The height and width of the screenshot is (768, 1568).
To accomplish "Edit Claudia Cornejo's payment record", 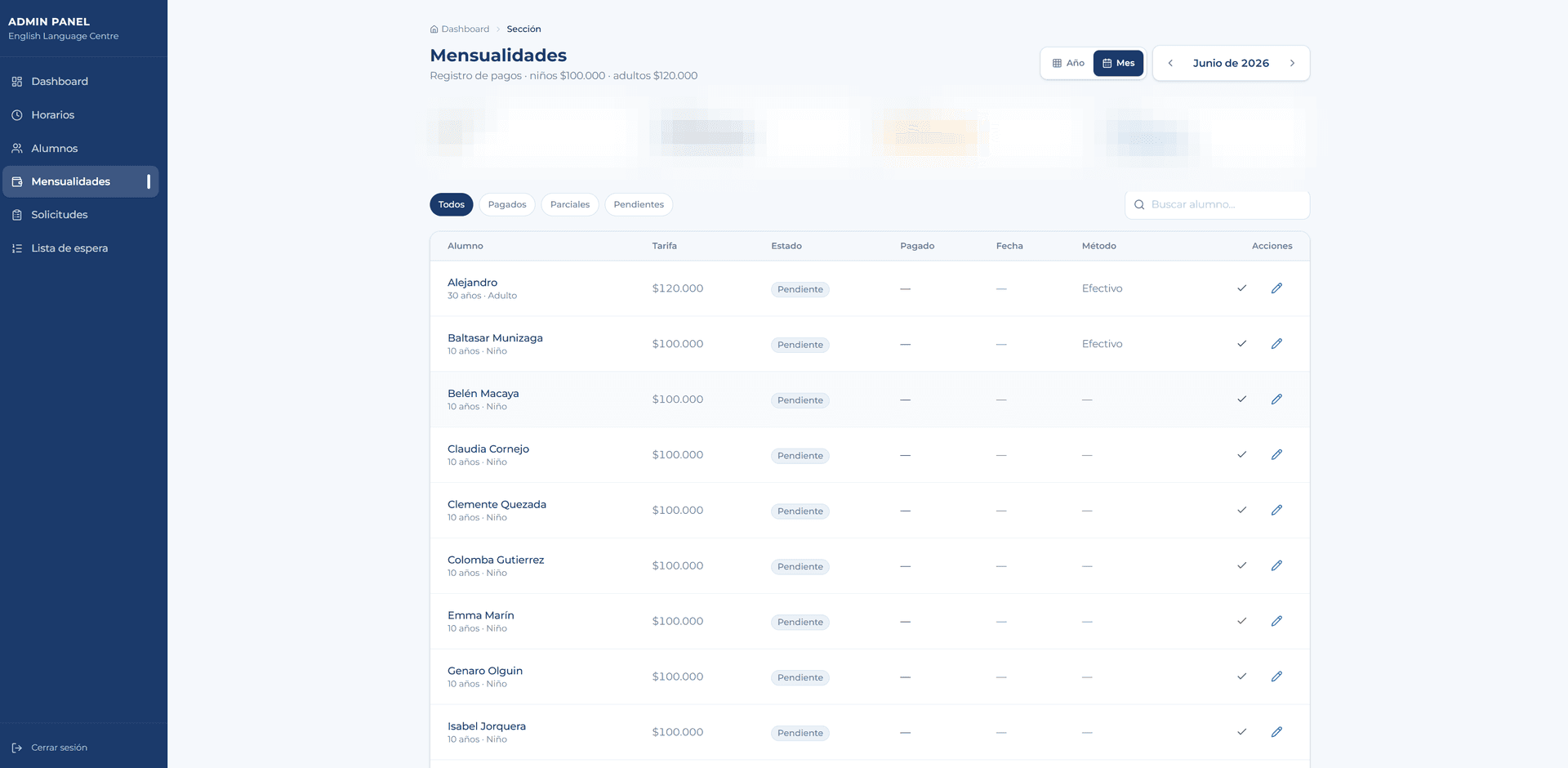I will pyautogui.click(x=1276, y=455).
